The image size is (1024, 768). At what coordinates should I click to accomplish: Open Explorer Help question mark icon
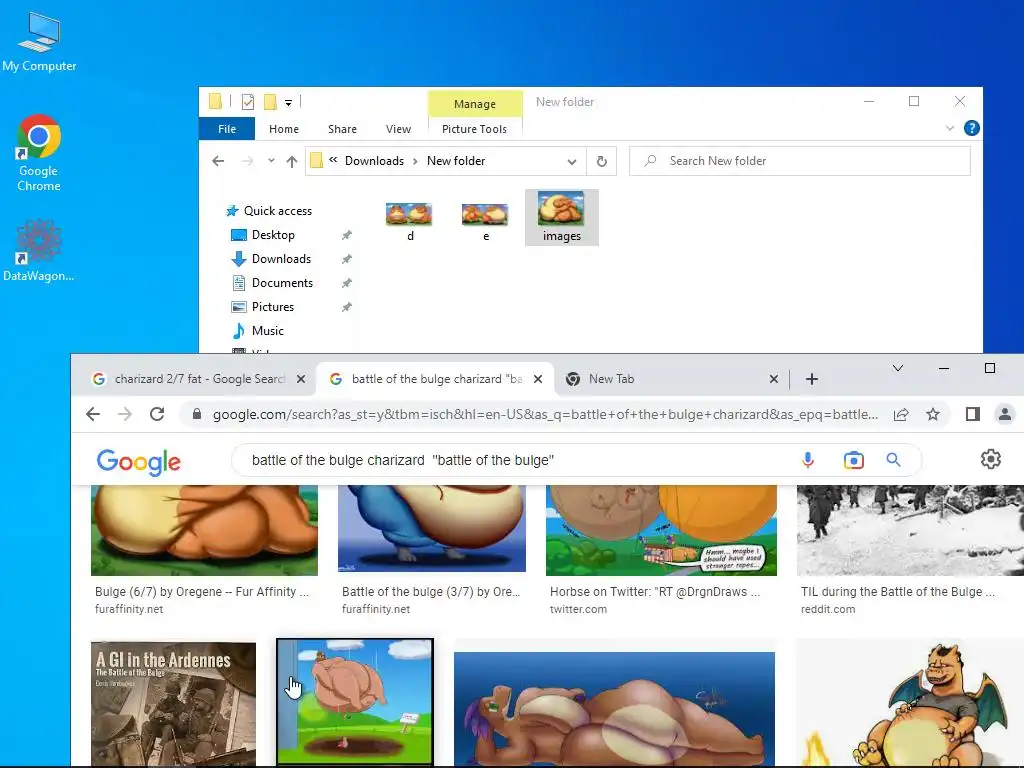click(x=971, y=128)
